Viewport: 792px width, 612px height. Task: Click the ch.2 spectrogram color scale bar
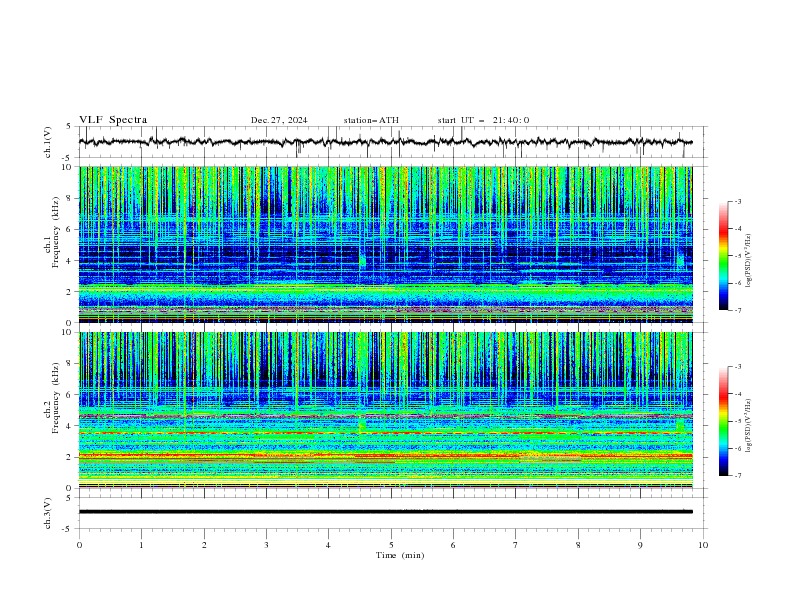[724, 421]
